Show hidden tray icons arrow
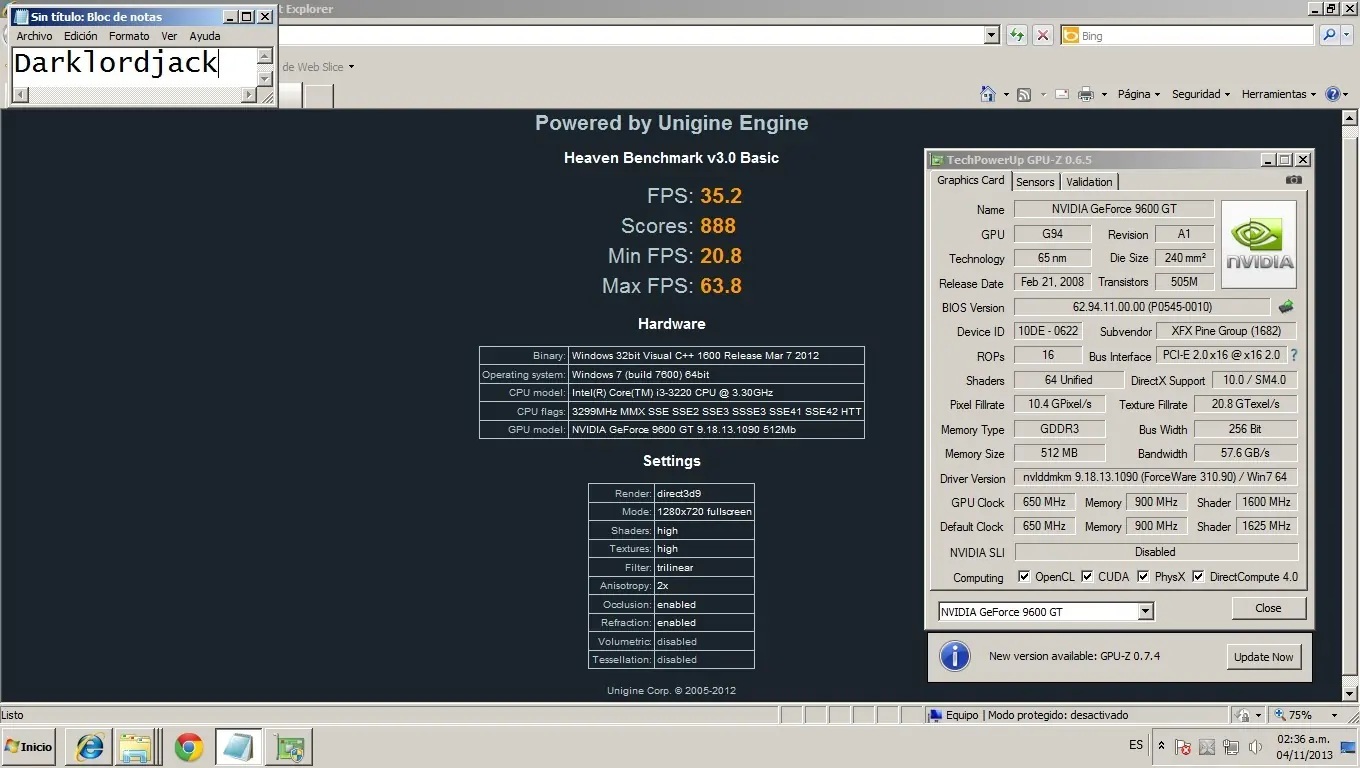The width and height of the screenshot is (1360, 768). (x=1161, y=746)
